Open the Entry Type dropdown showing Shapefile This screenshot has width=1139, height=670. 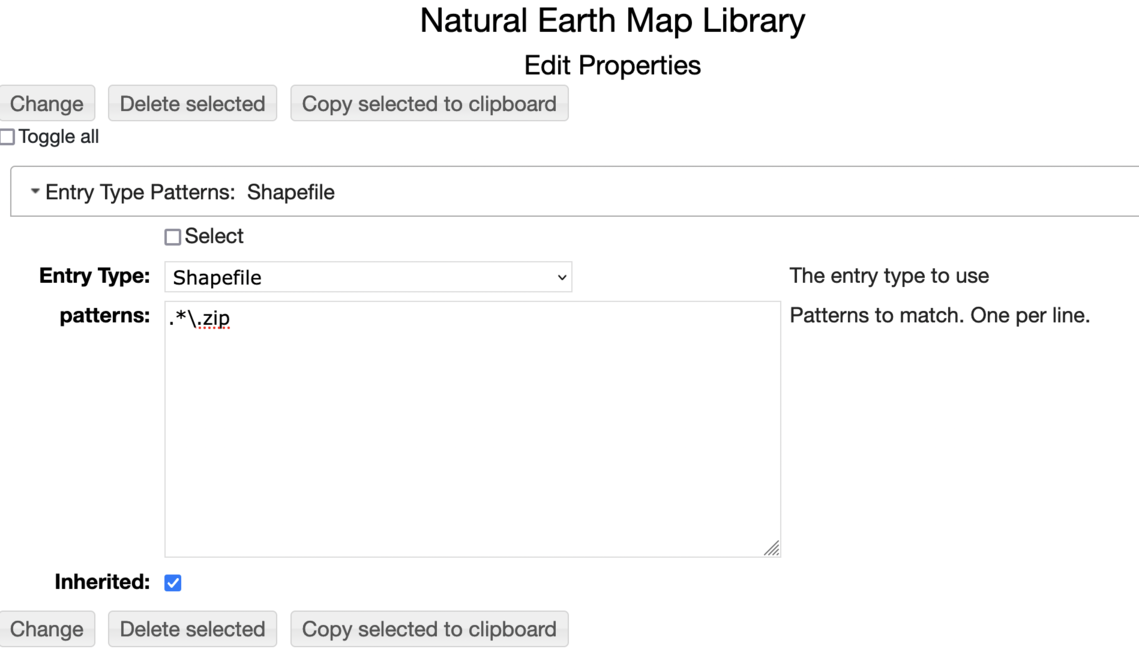(367, 277)
